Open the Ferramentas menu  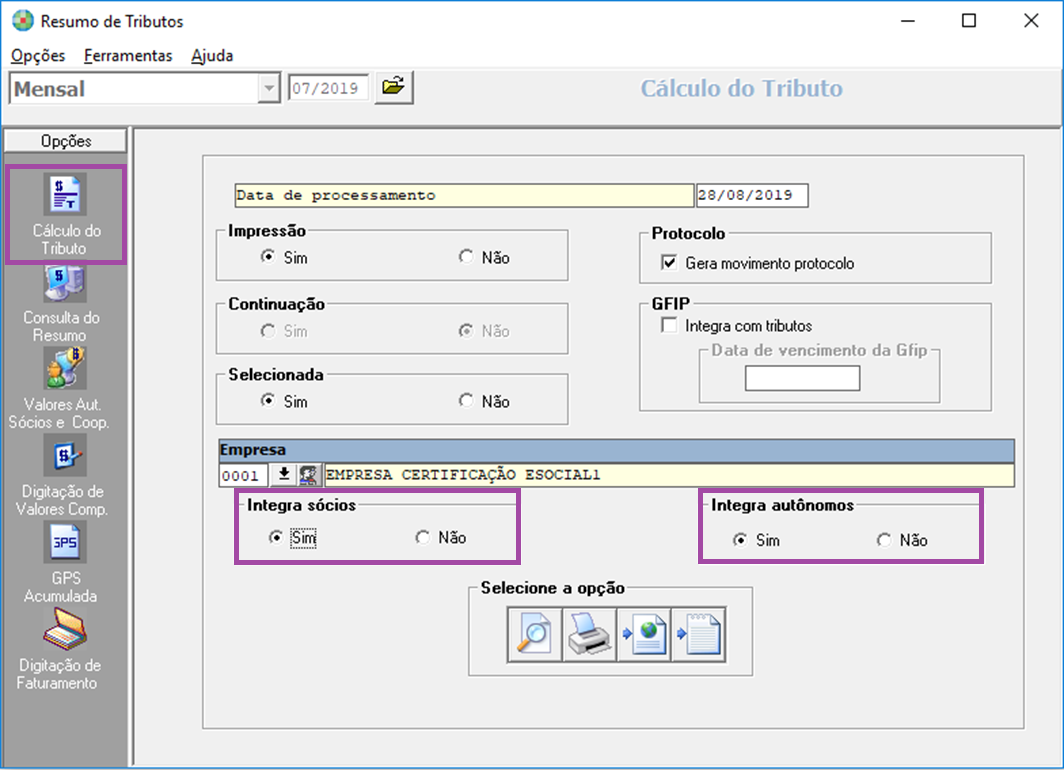pos(128,56)
